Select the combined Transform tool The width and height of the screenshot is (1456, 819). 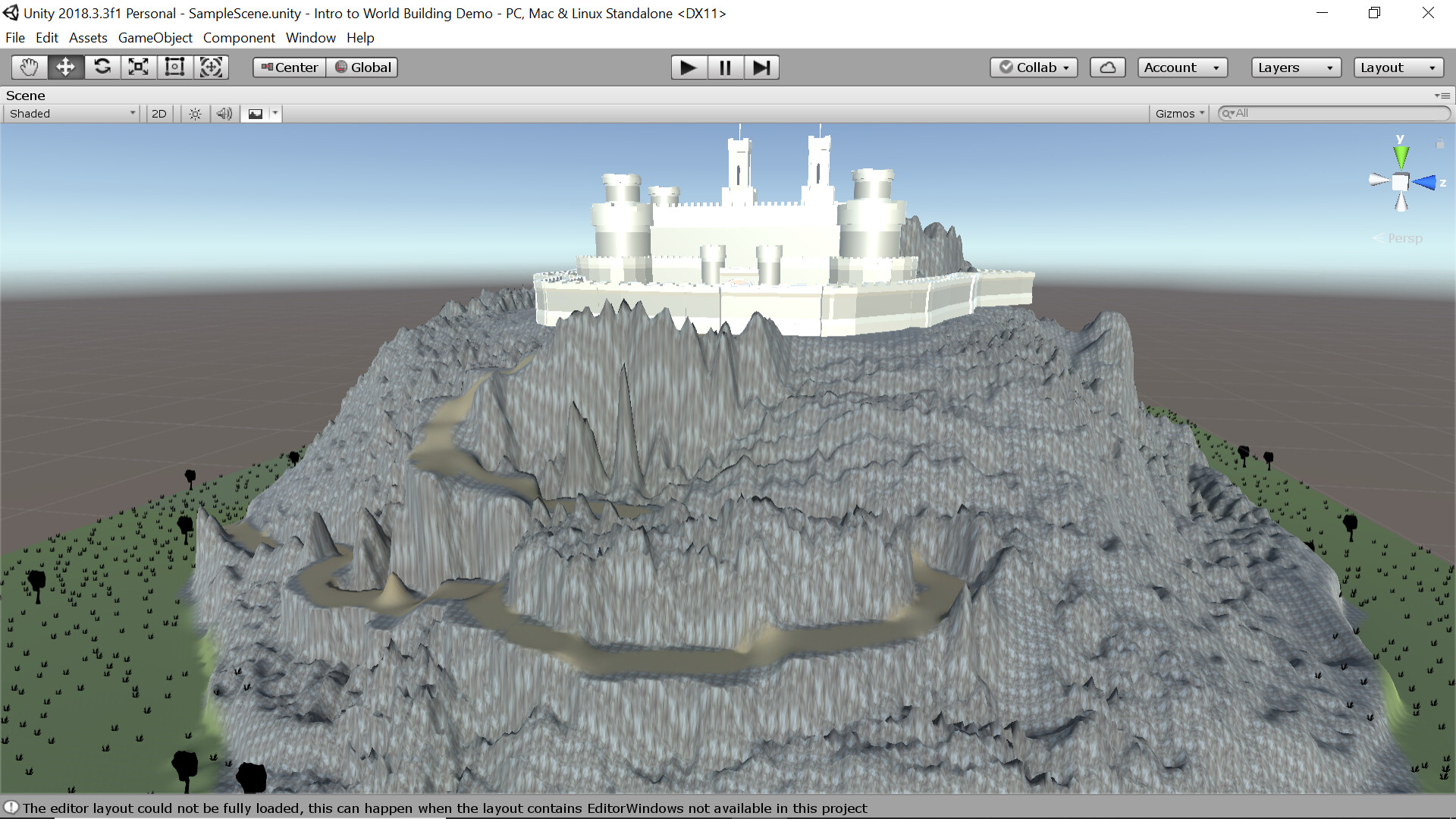(211, 67)
